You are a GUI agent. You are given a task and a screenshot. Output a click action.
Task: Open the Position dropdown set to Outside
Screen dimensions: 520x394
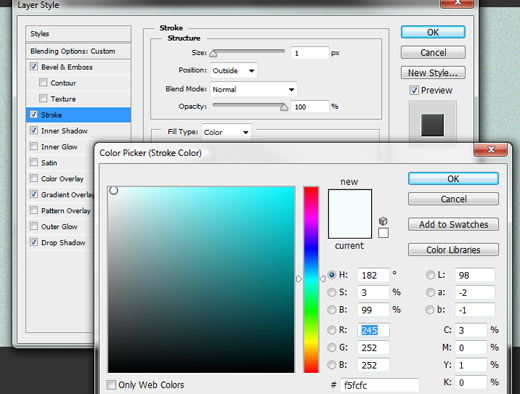coord(234,70)
